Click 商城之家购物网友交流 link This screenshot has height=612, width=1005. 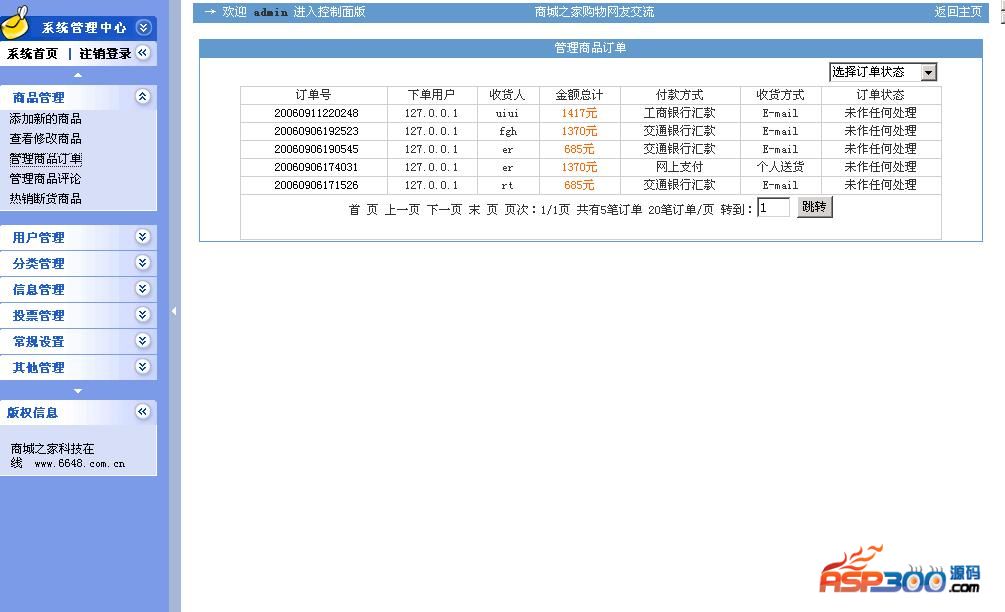click(594, 12)
